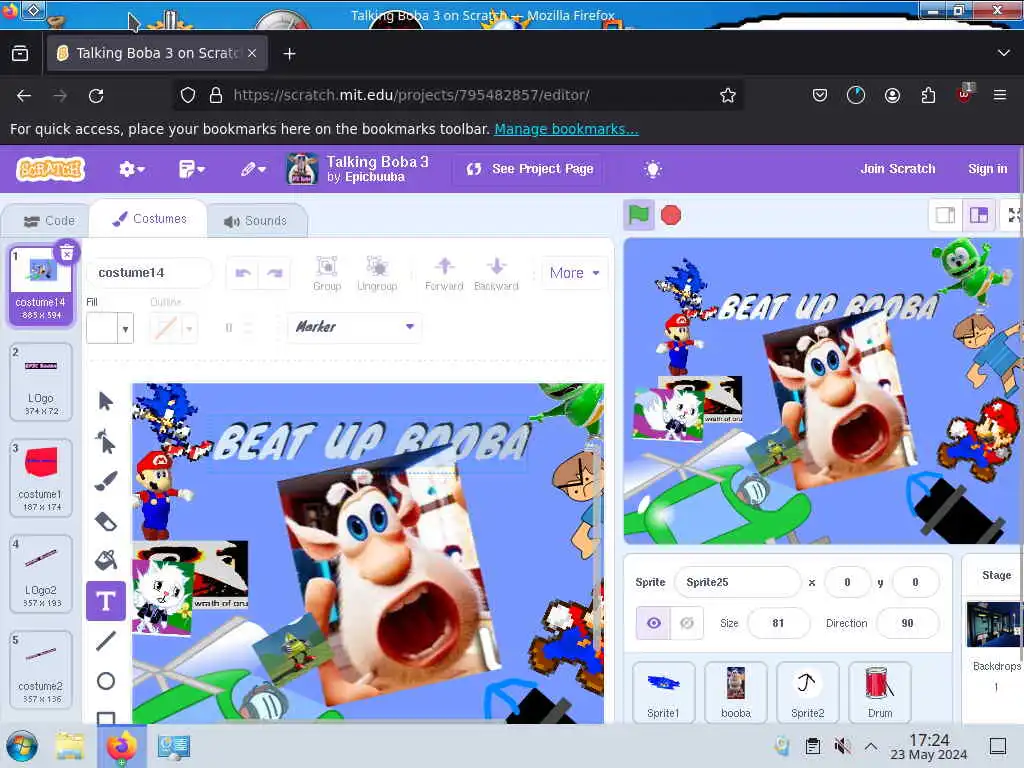Viewport: 1024px width, 768px height.
Task: Click the Sprite name field
Action: [737, 582]
